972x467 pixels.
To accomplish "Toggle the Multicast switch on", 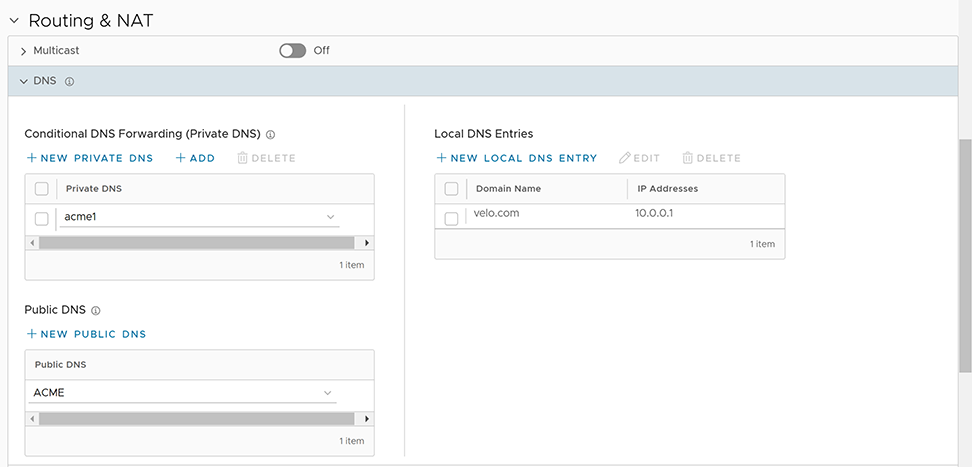I will point(292,50).
